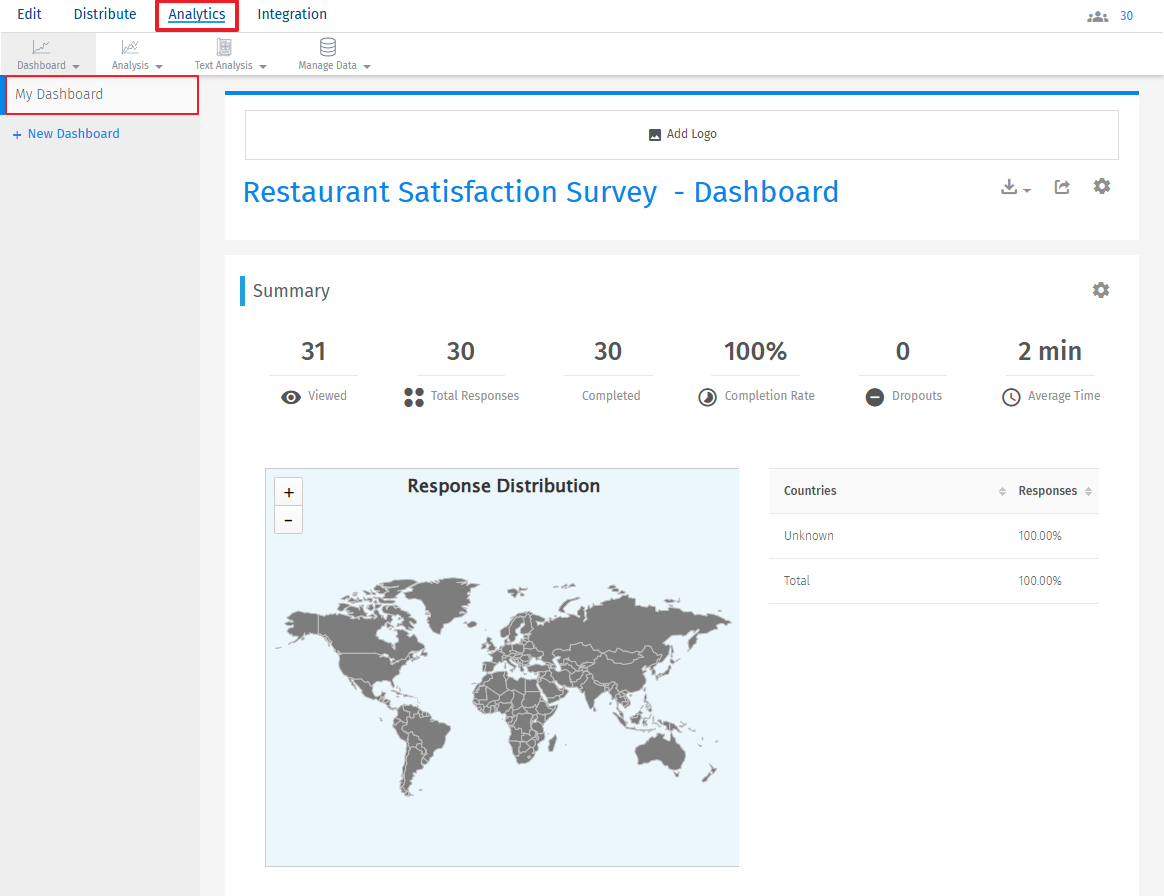This screenshot has width=1164, height=896.
Task: Click the Add Logo button
Action: pos(682,133)
